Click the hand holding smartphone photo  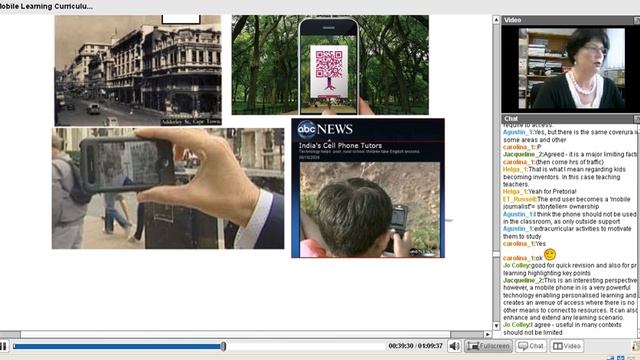(168, 189)
